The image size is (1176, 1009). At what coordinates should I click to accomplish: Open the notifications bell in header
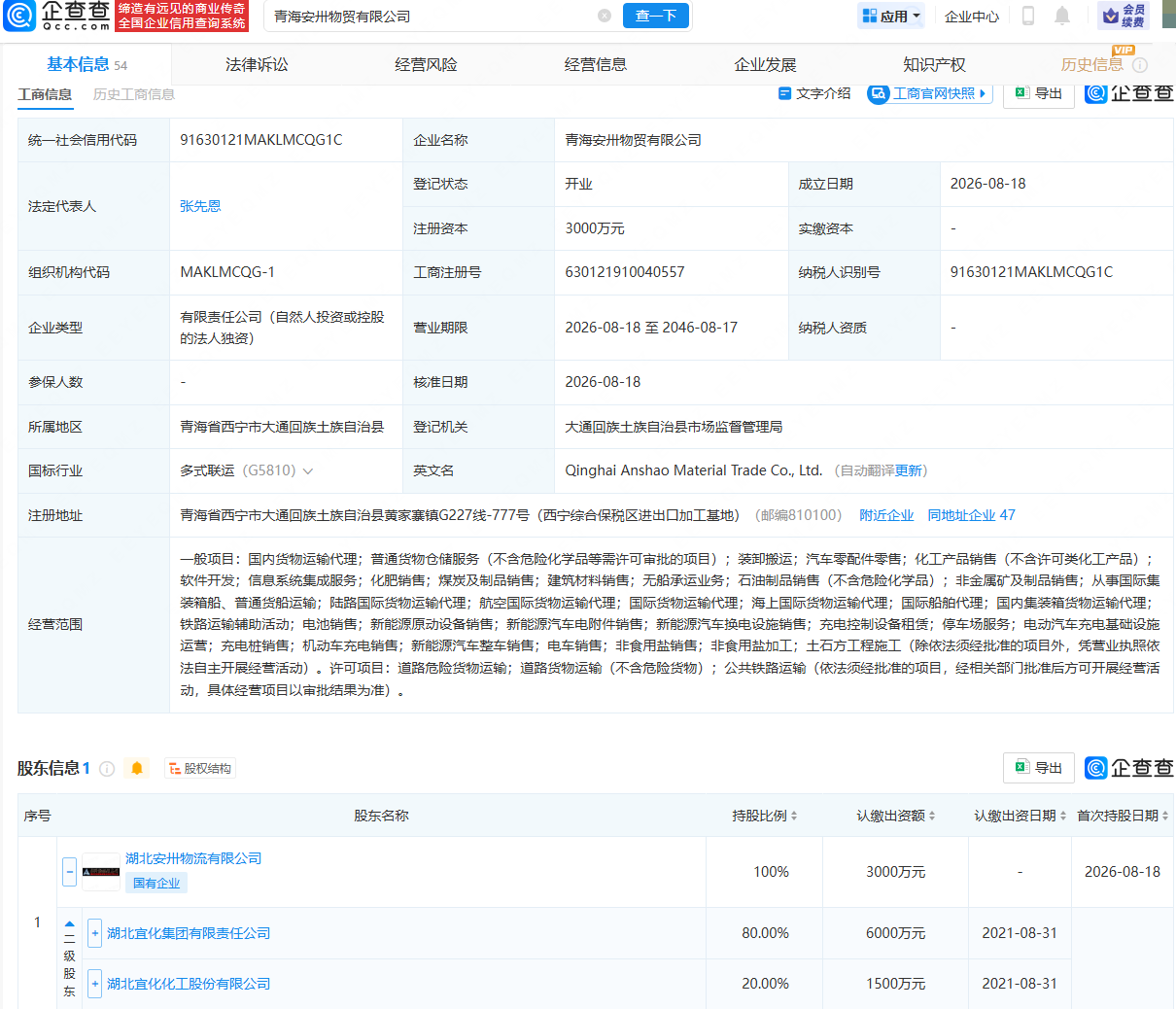1062,16
